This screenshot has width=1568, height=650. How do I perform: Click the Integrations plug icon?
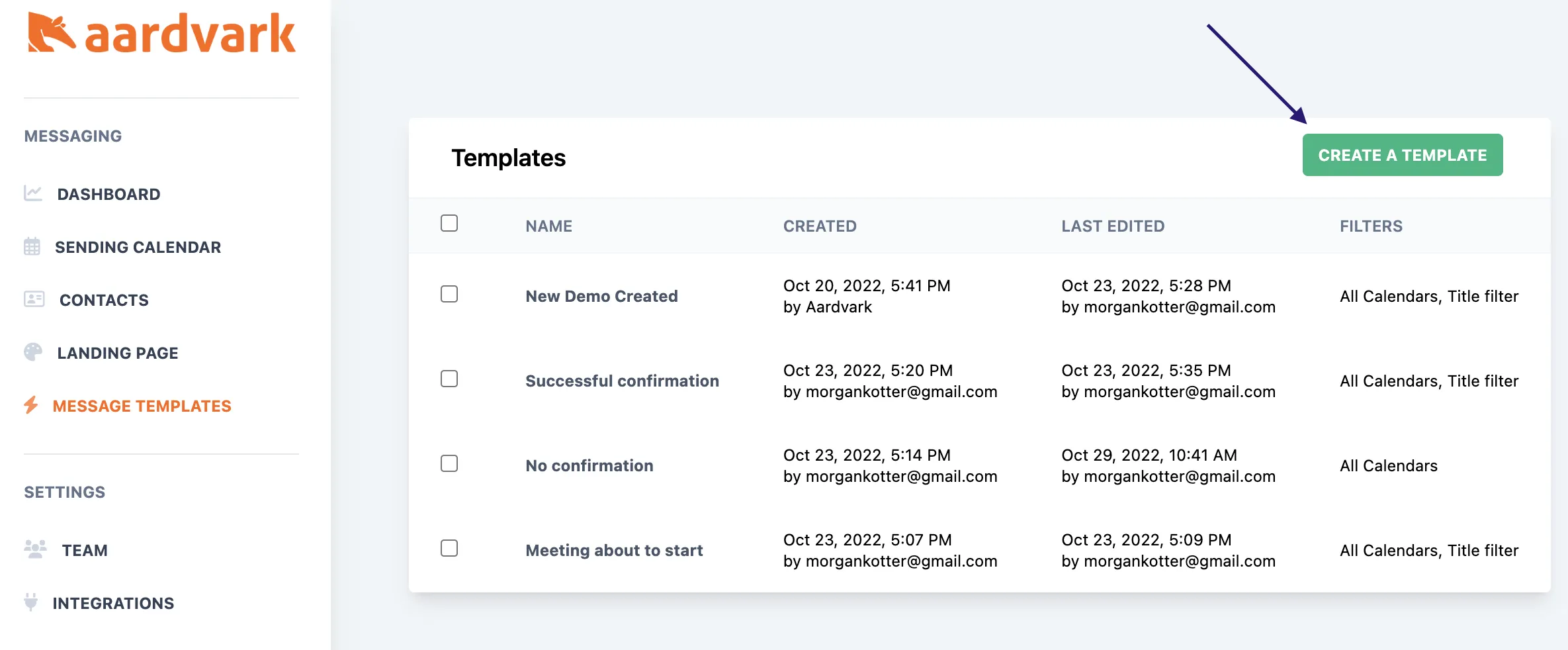tap(30, 602)
